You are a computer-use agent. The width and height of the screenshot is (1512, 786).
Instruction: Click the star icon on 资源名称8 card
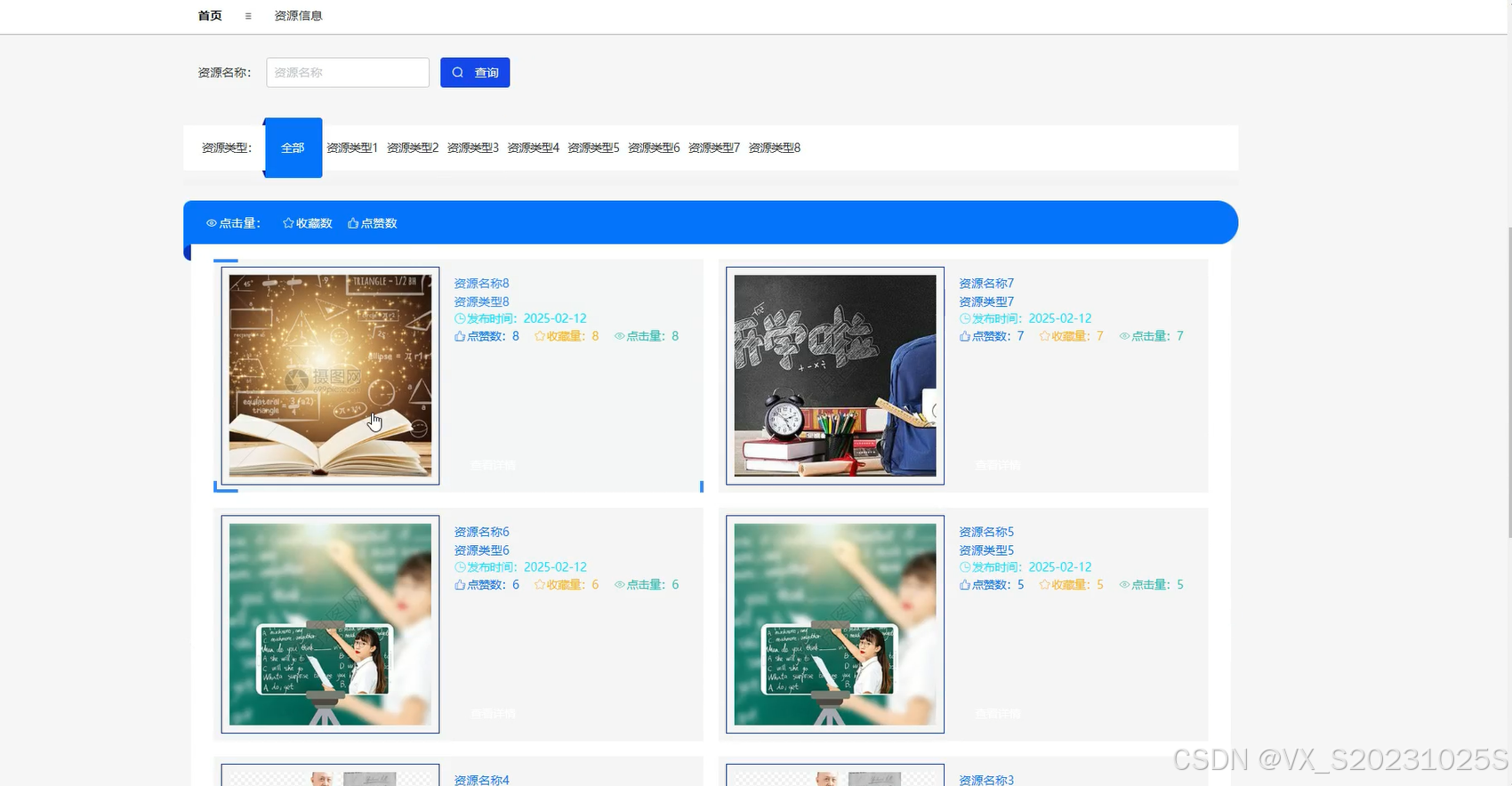coord(540,336)
